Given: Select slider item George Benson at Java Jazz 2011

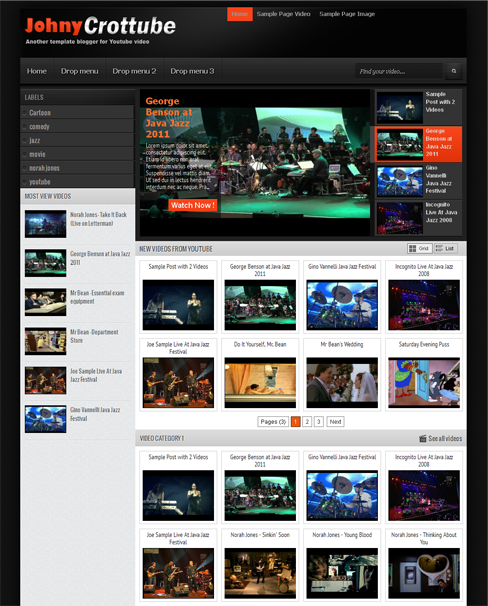Looking at the screenshot, I should pos(418,144).
